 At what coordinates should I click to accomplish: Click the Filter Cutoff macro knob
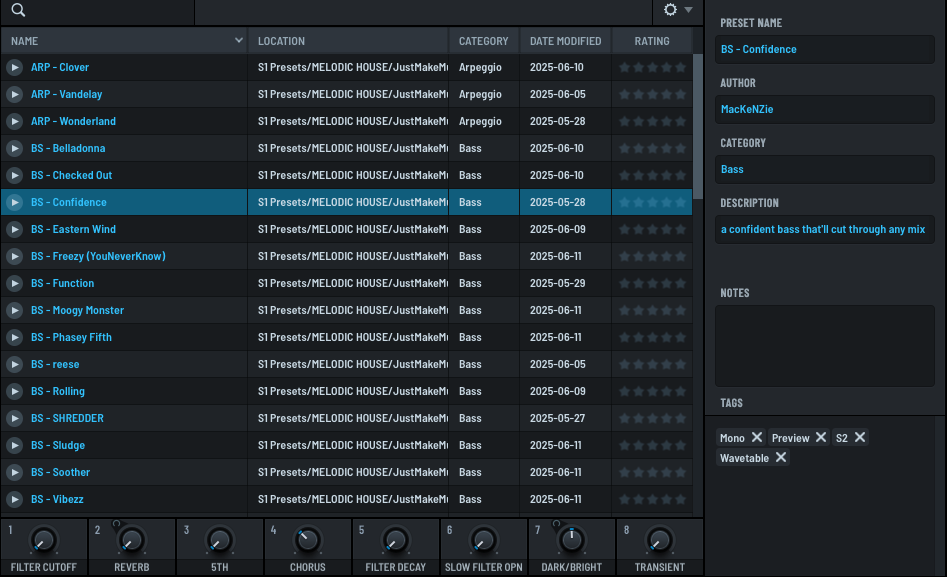pos(43,541)
